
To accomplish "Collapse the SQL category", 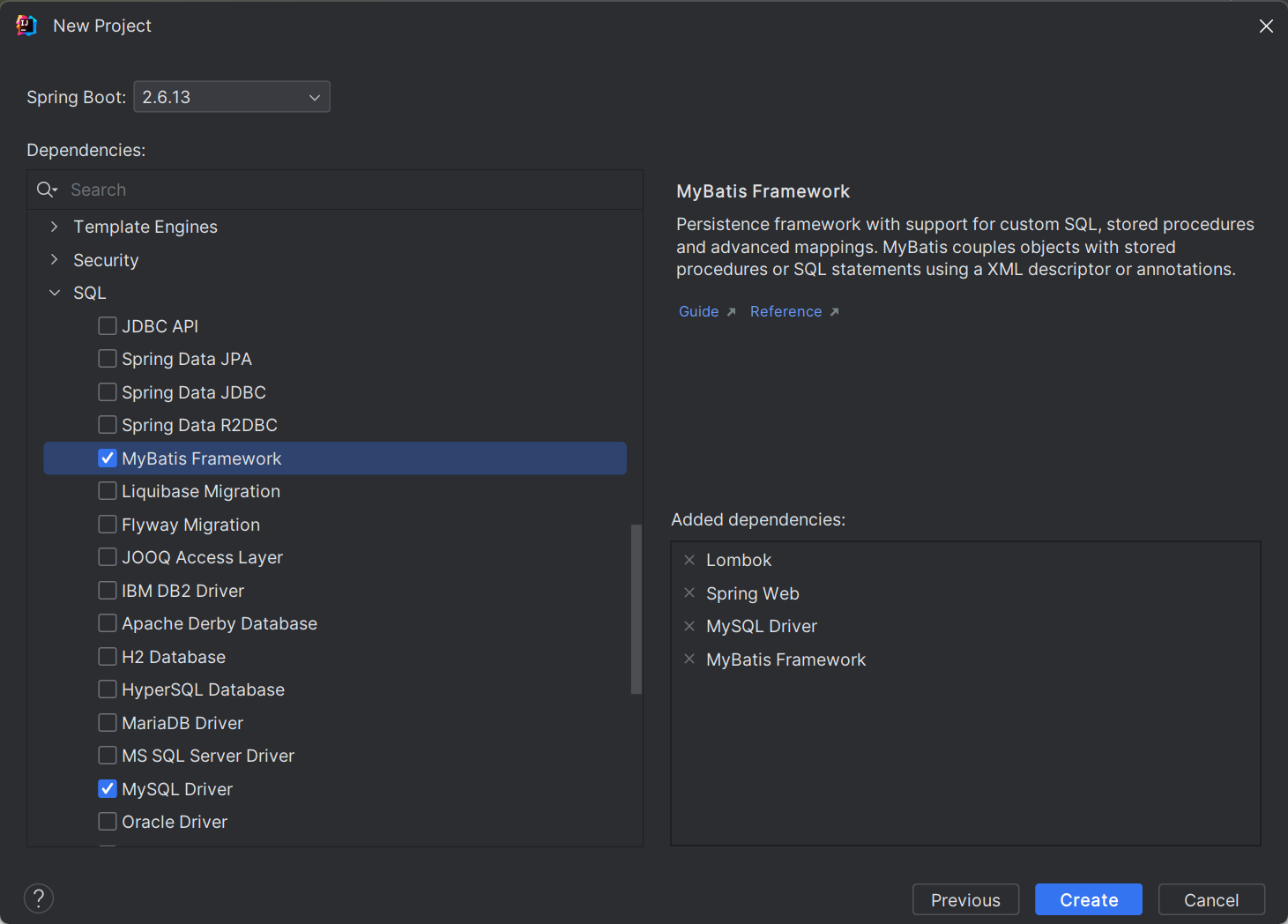I will click(55, 293).
